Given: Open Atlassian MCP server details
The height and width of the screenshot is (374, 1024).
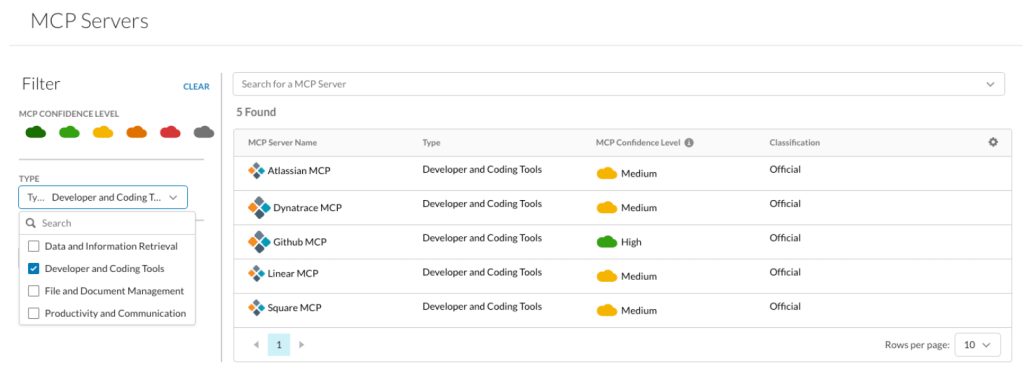Looking at the screenshot, I should [299, 172].
